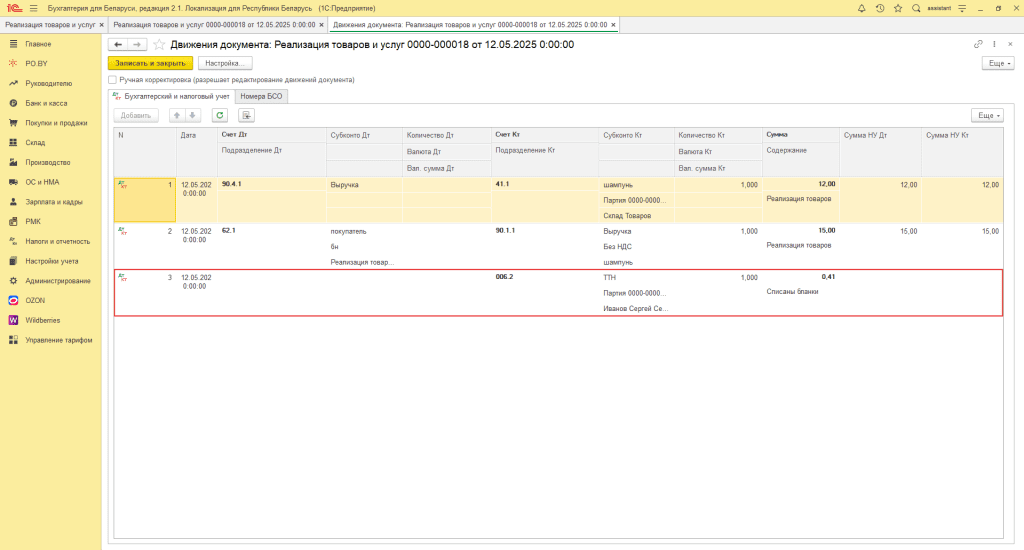
Task: Open Склад section icon
Action: pos(13,142)
